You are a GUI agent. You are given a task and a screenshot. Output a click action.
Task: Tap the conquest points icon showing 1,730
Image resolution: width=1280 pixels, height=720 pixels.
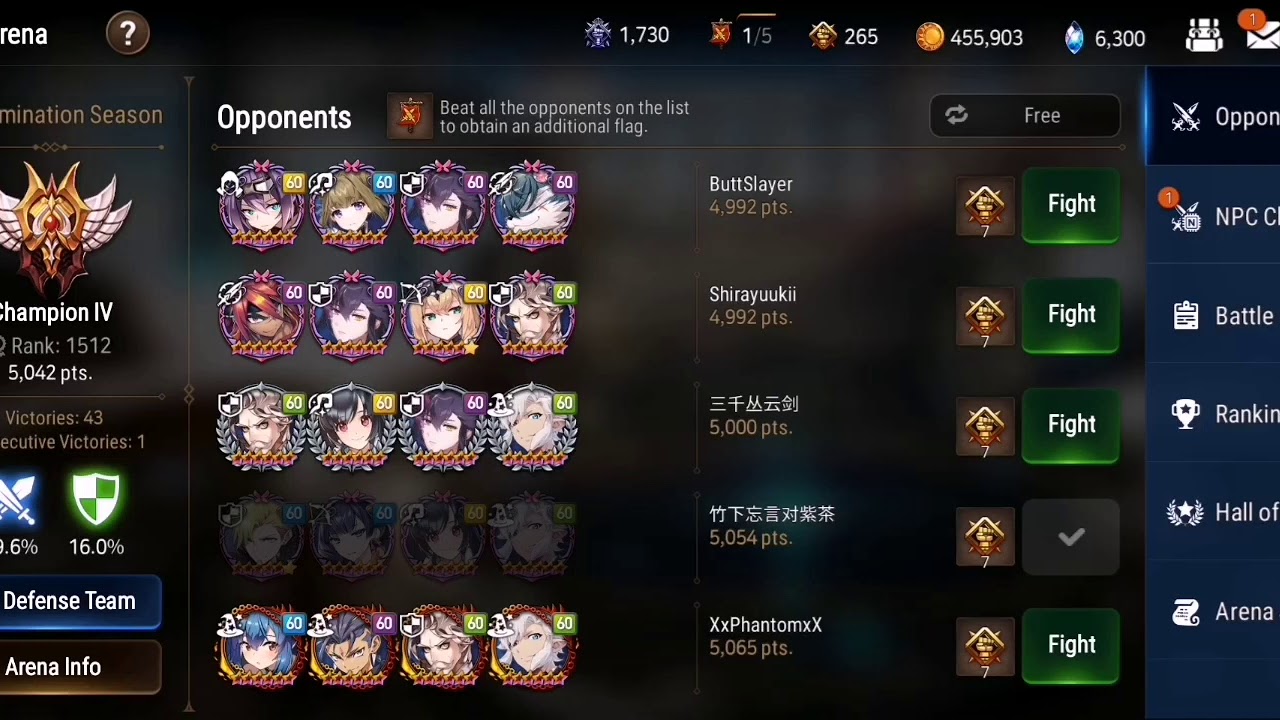point(598,35)
